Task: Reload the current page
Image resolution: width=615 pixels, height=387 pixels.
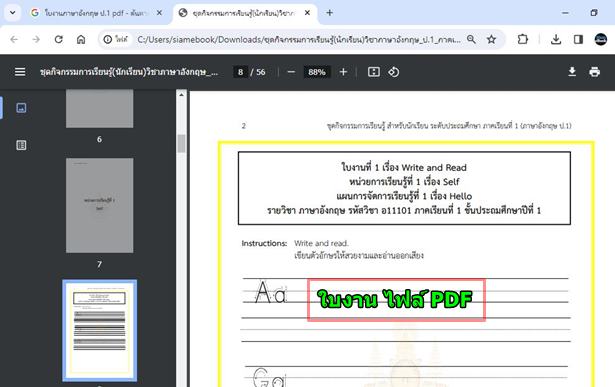Action: pos(58,39)
